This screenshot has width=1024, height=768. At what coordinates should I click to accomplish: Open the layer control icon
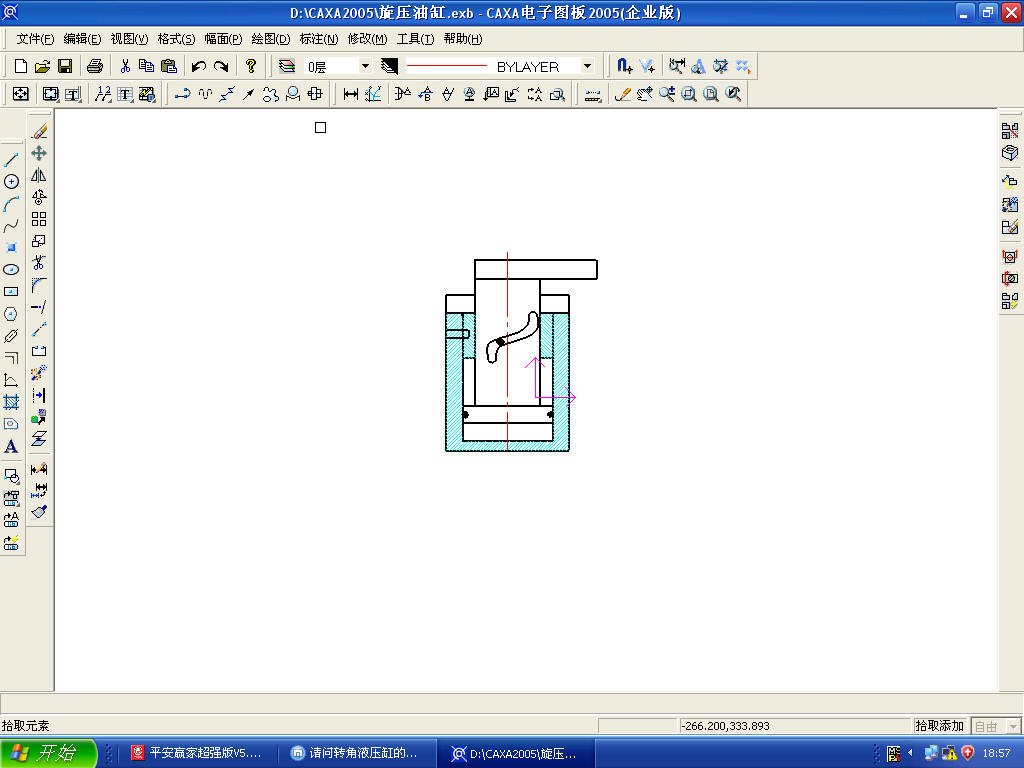(287, 66)
